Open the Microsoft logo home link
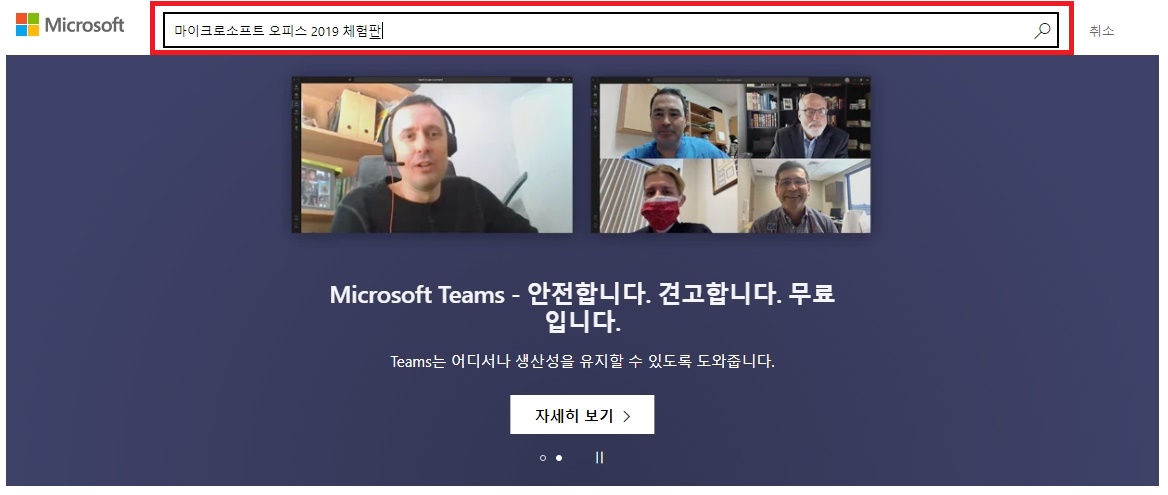1168x495 pixels. pyautogui.click(x=70, y=25)
